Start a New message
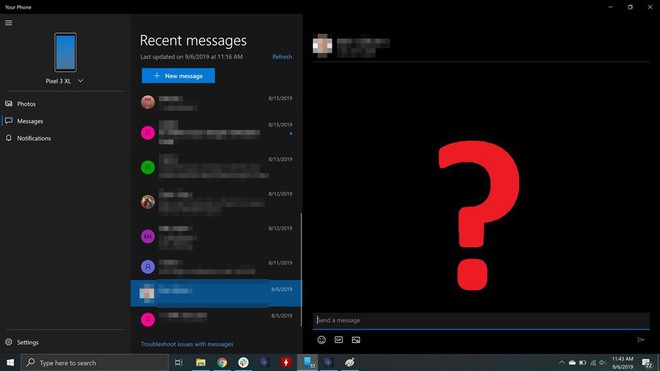This screenshot has height=371, width=660. click(x=178, y=76)
